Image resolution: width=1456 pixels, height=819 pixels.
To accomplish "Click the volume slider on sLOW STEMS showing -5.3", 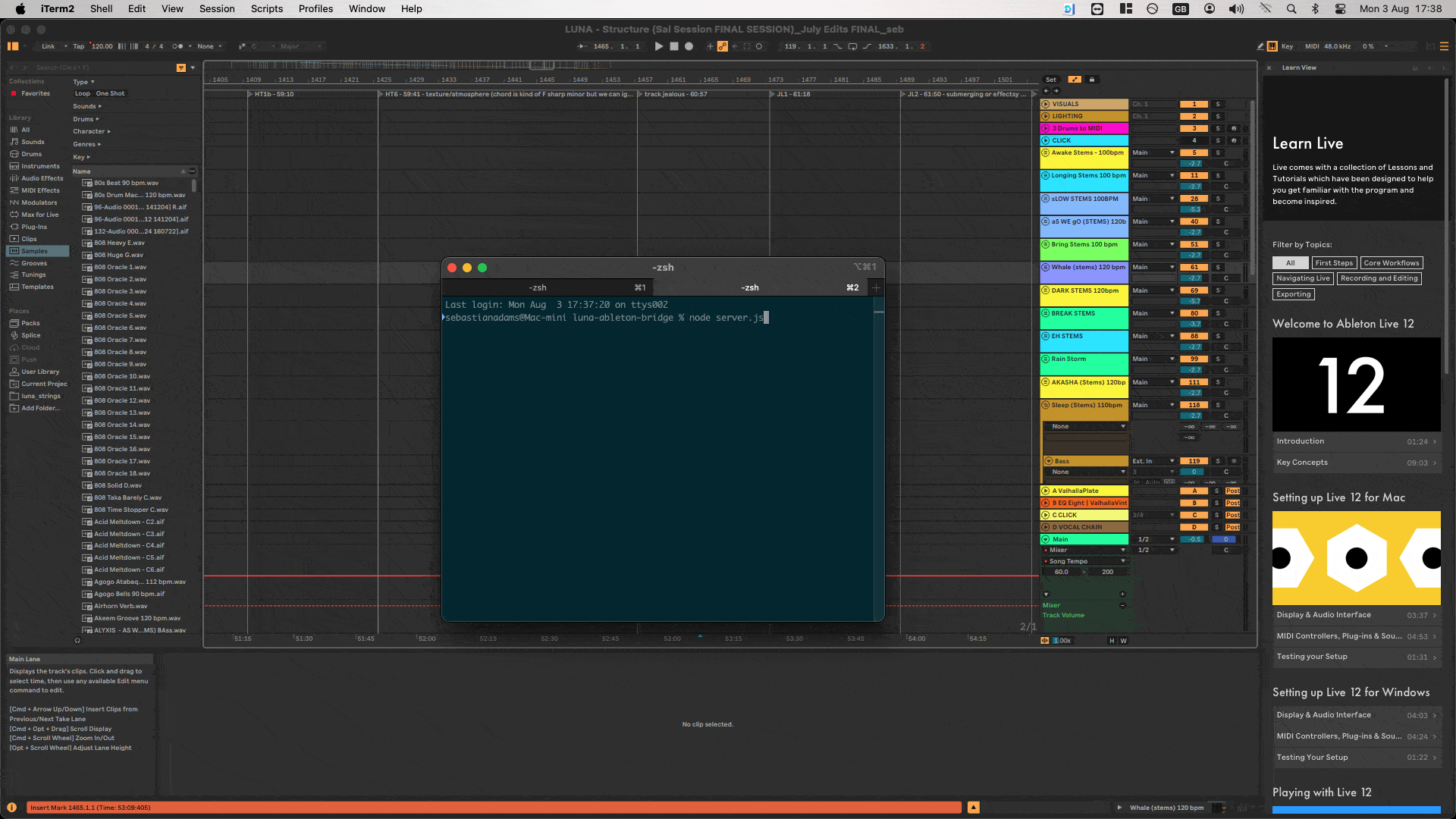I will pyautogui.click(x=1194, y=210).
